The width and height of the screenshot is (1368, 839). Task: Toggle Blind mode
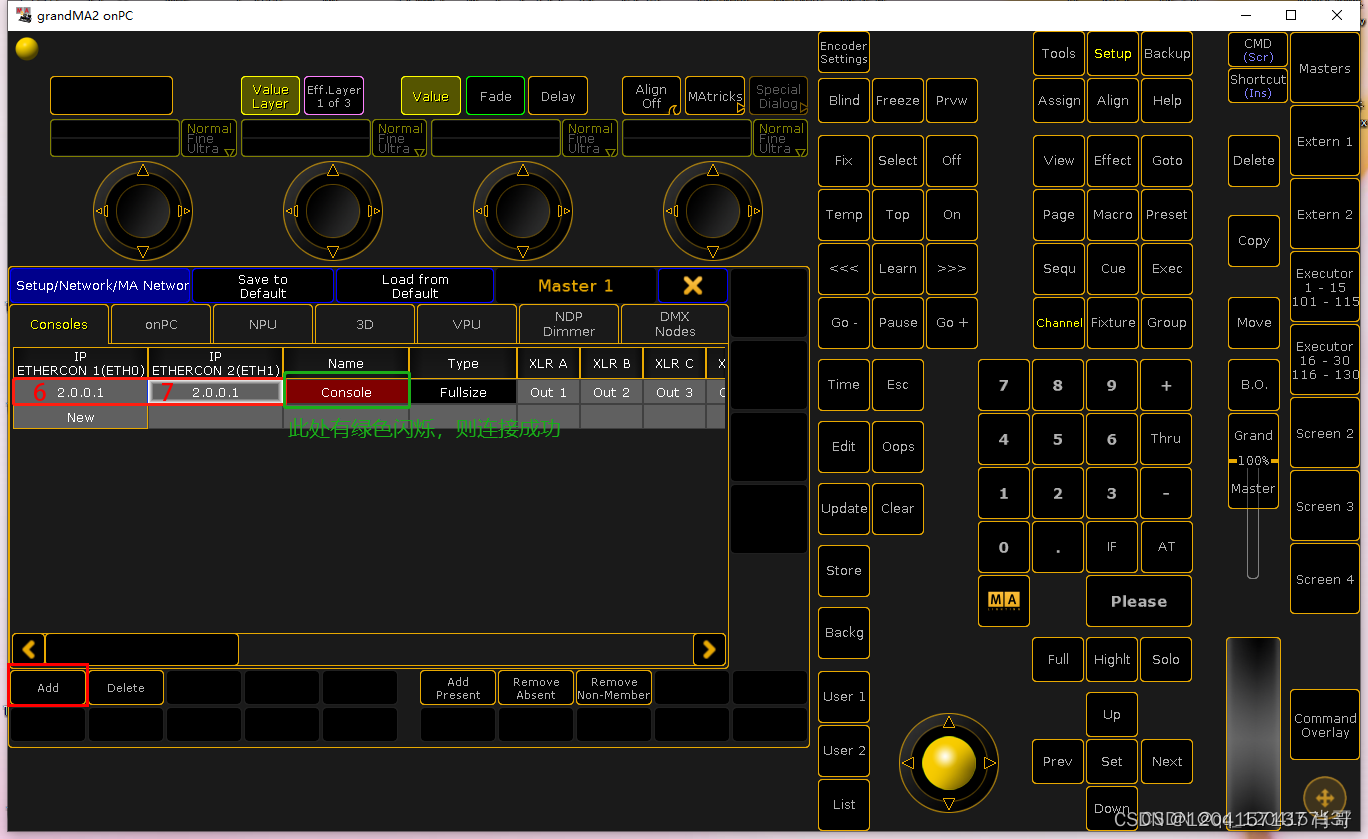pyautogui.click(x=844, y=101)
